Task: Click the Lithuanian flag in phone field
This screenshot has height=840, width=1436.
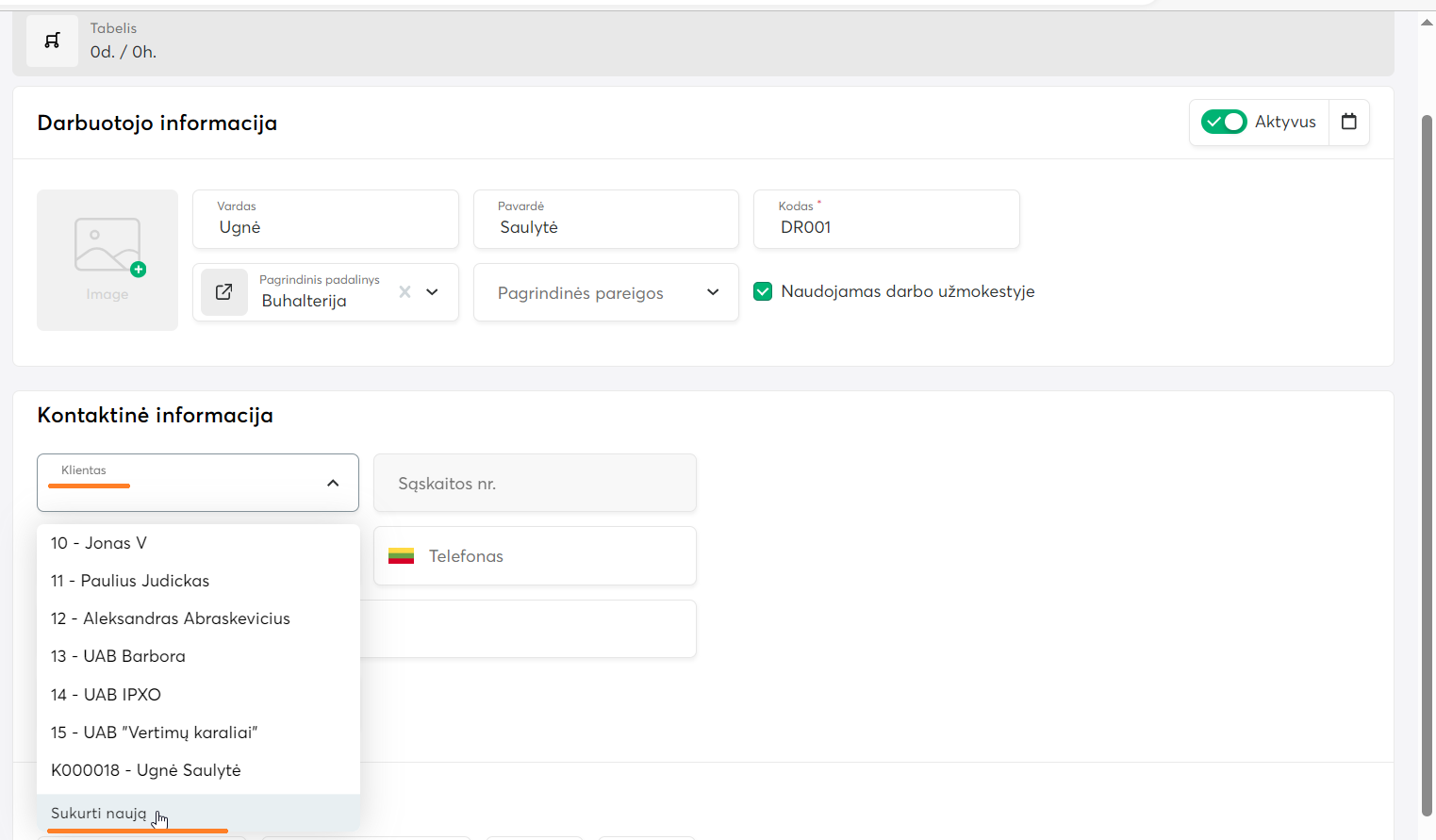Action: coord(401,556)
